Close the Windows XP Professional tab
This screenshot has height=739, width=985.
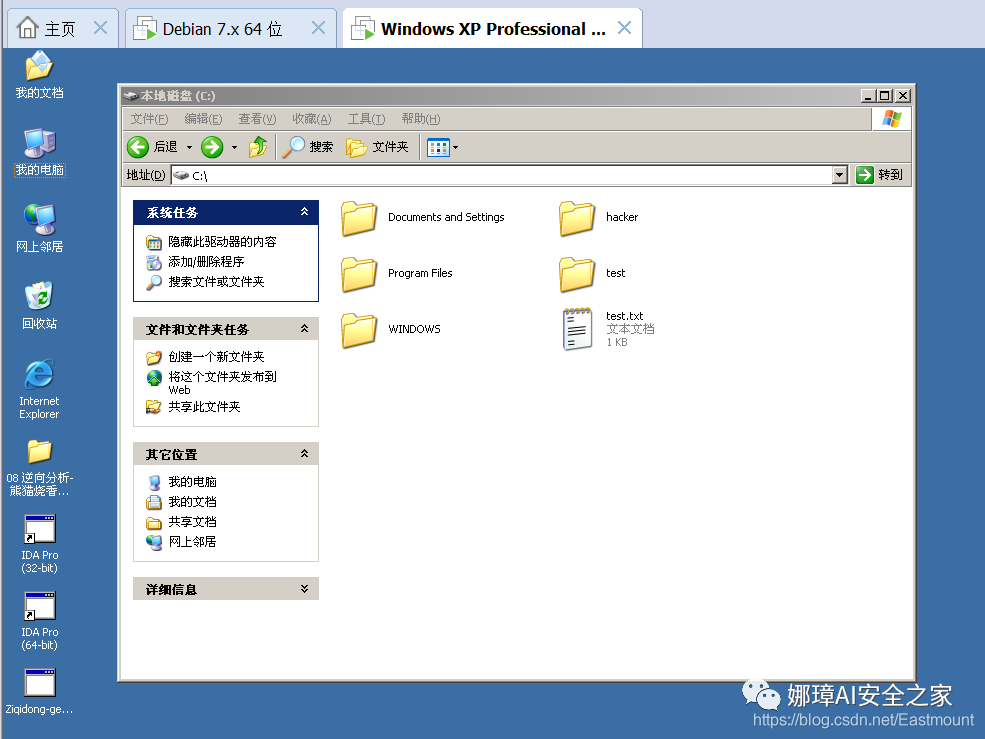pos(624,28)
